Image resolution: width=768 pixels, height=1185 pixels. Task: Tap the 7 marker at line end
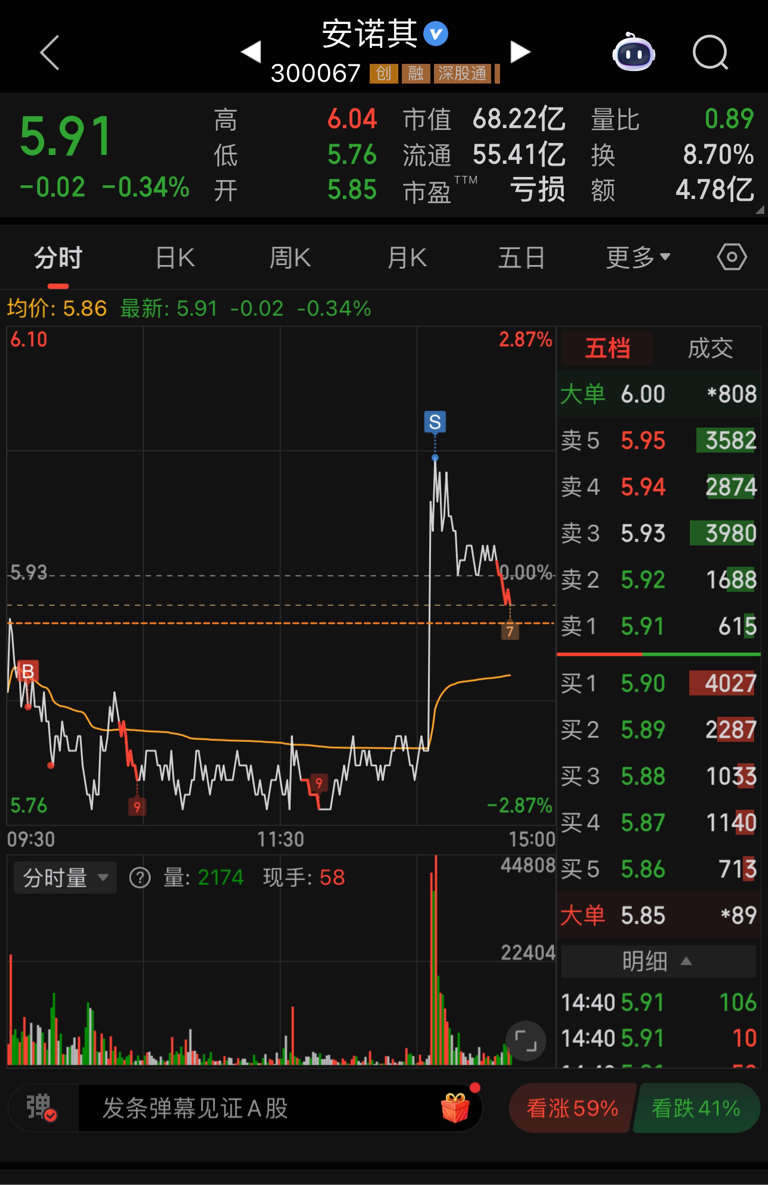click(510, 630)
